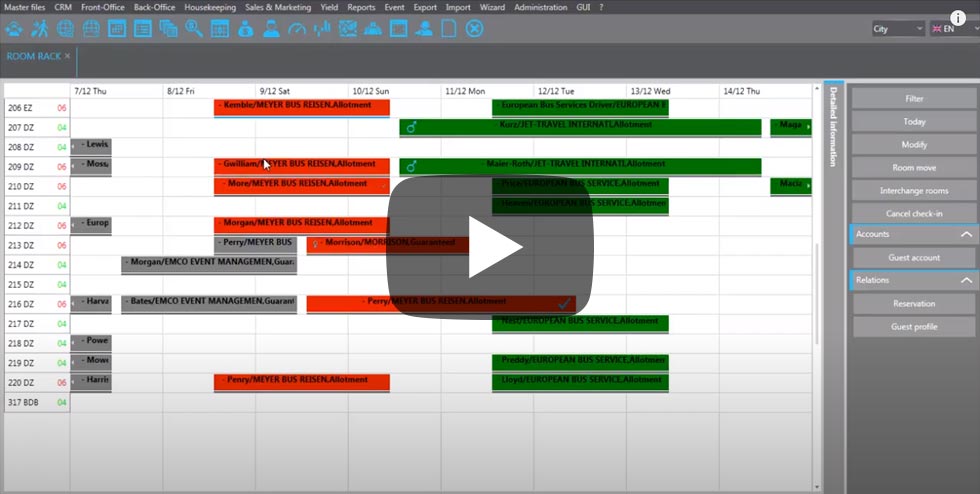Open the City dropdown
Image resolution: width=980 pixels, height=494 pixels.
pyautogui.click(x=898, y=29)
